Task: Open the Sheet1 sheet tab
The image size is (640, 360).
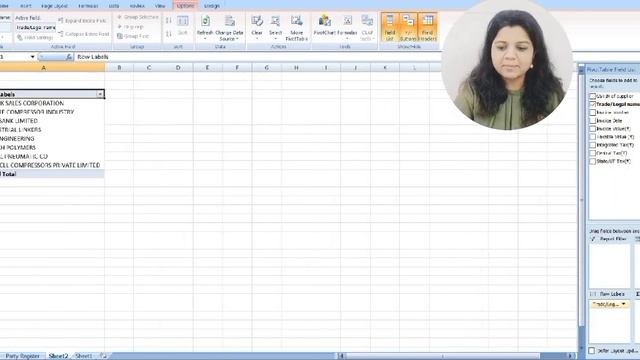Action: coord(84,356)
